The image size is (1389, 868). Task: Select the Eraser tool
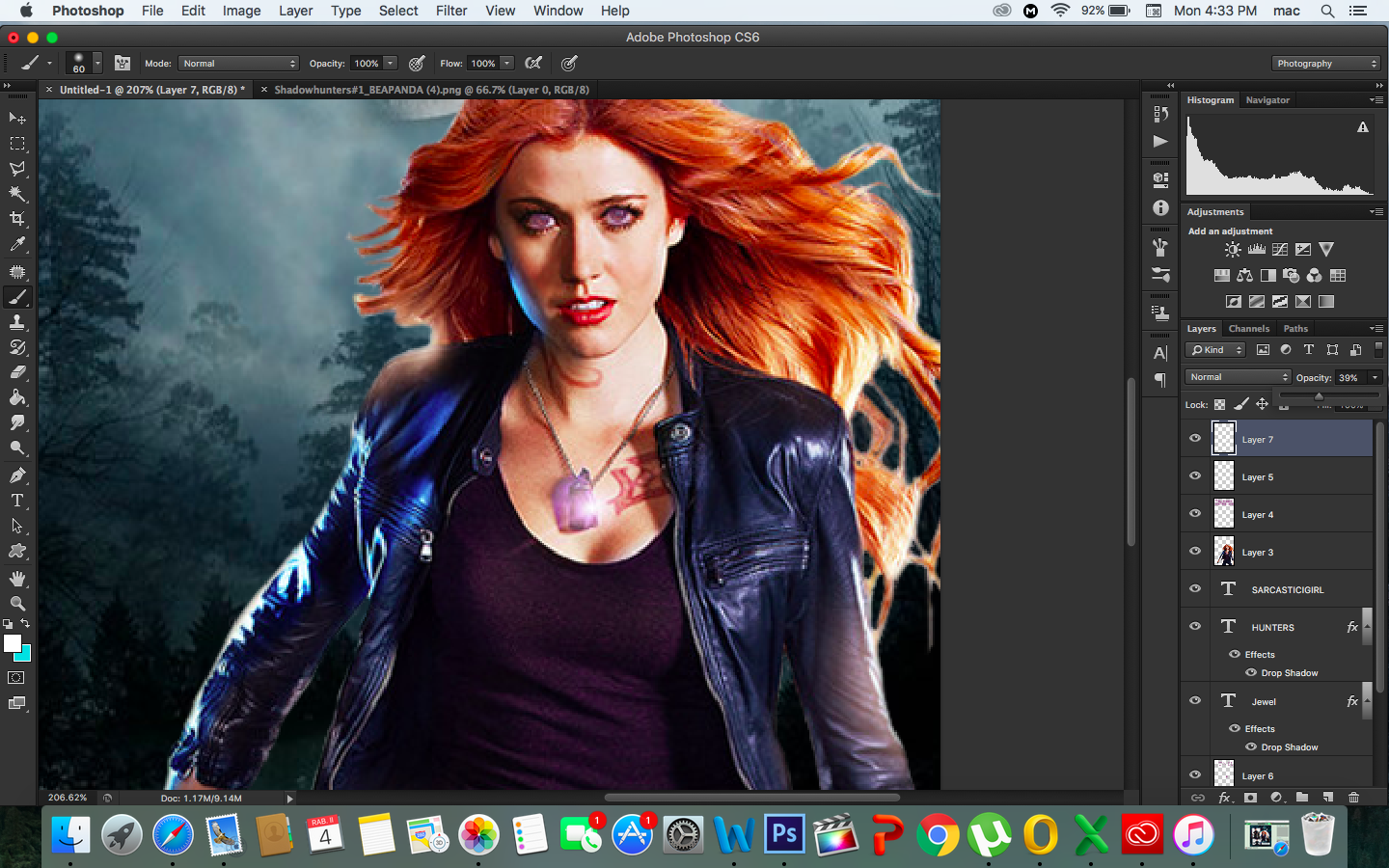click(x=17, y=372)
